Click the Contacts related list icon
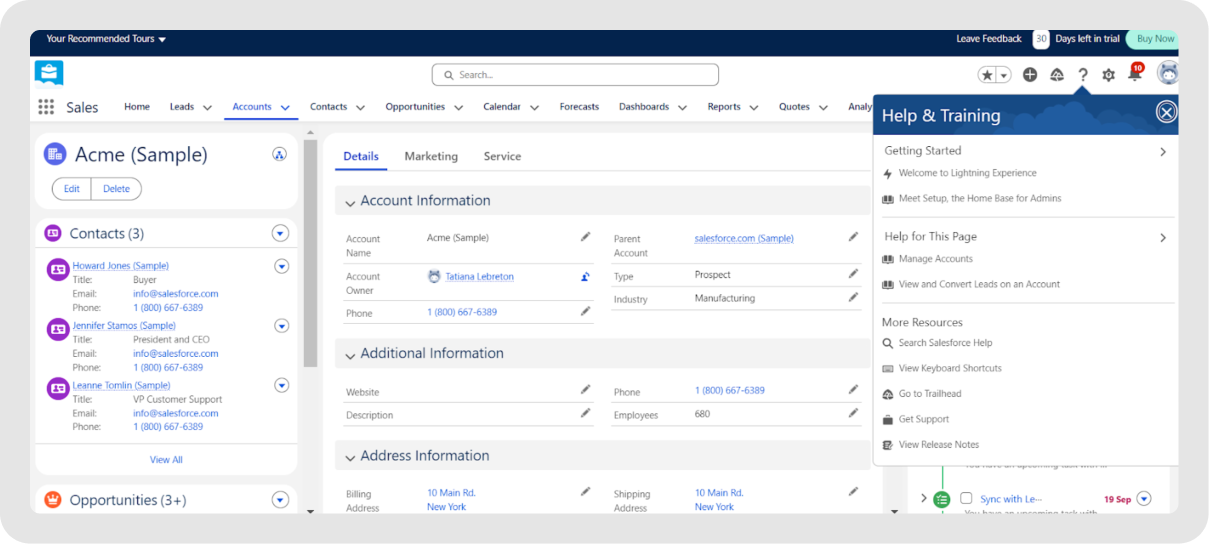The height and width of the screenshot is (544, 1209). [53, 233]
